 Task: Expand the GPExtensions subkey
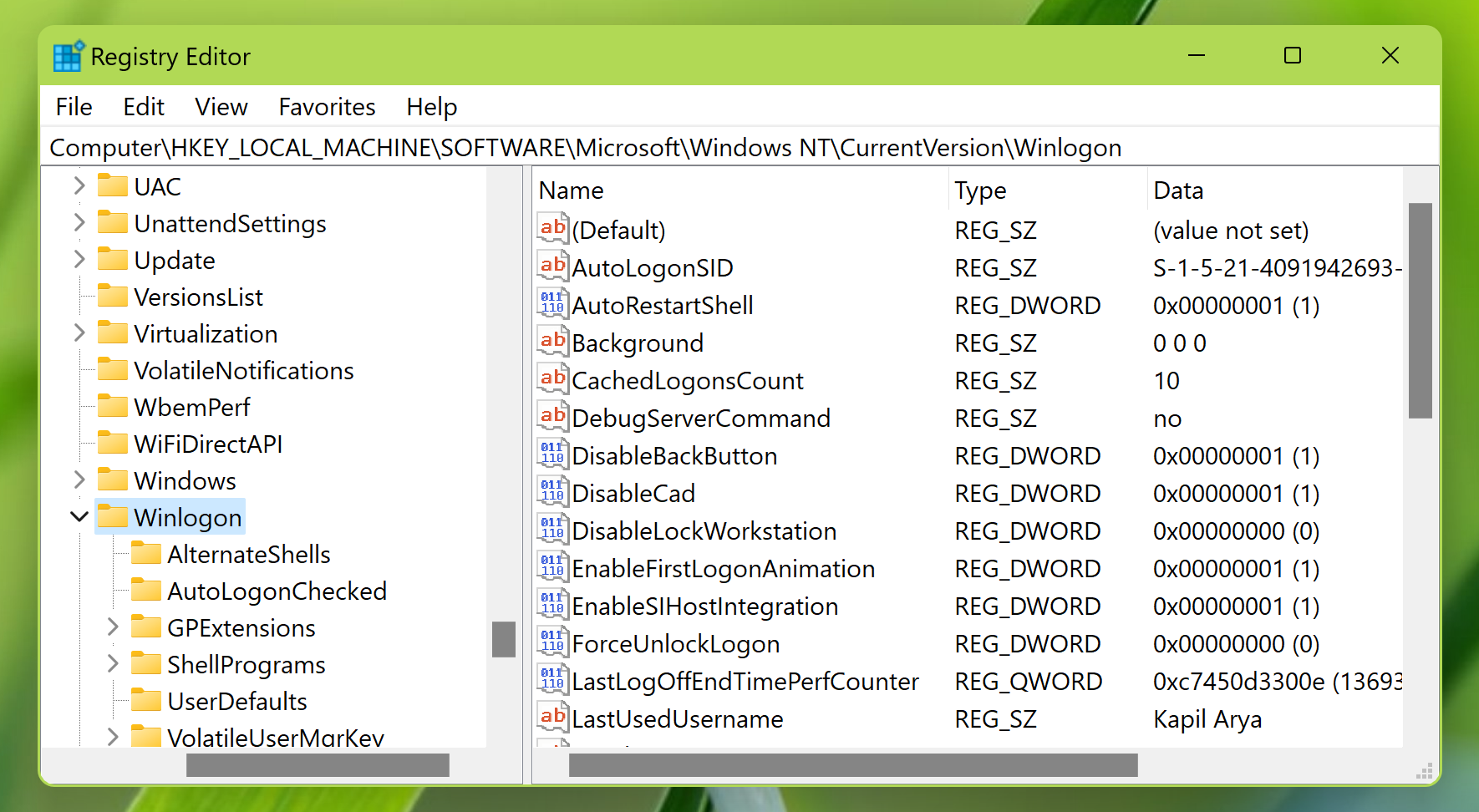pos(113,627)
